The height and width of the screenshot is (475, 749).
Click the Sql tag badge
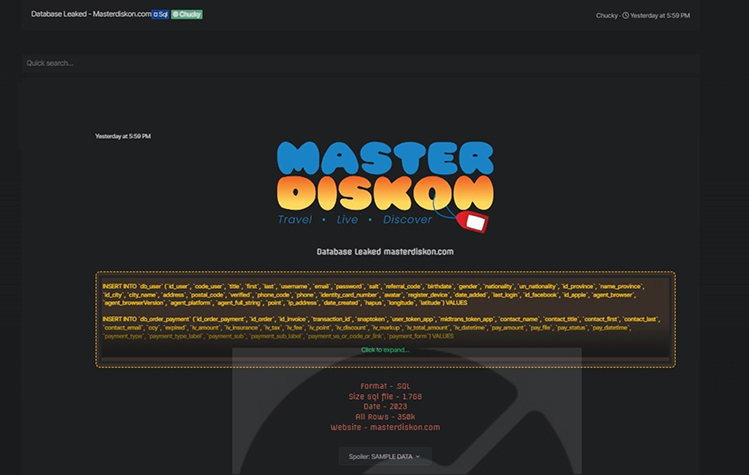160,14
